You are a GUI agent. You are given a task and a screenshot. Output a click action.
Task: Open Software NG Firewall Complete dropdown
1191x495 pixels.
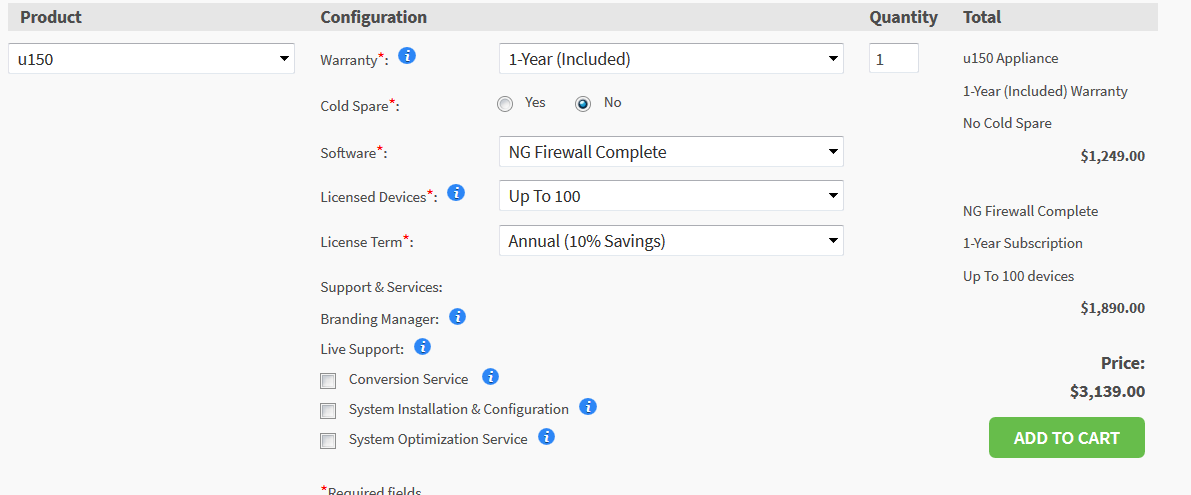coord(671,152)
